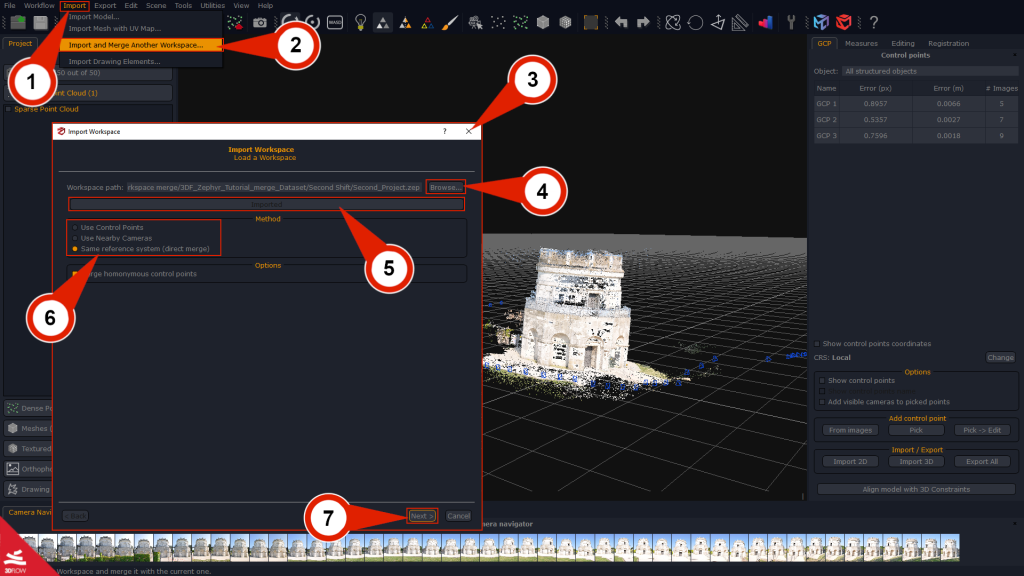Select Same reference system direct merge option
Screen dimensions: 1024x576
click(x=141, y=249)
